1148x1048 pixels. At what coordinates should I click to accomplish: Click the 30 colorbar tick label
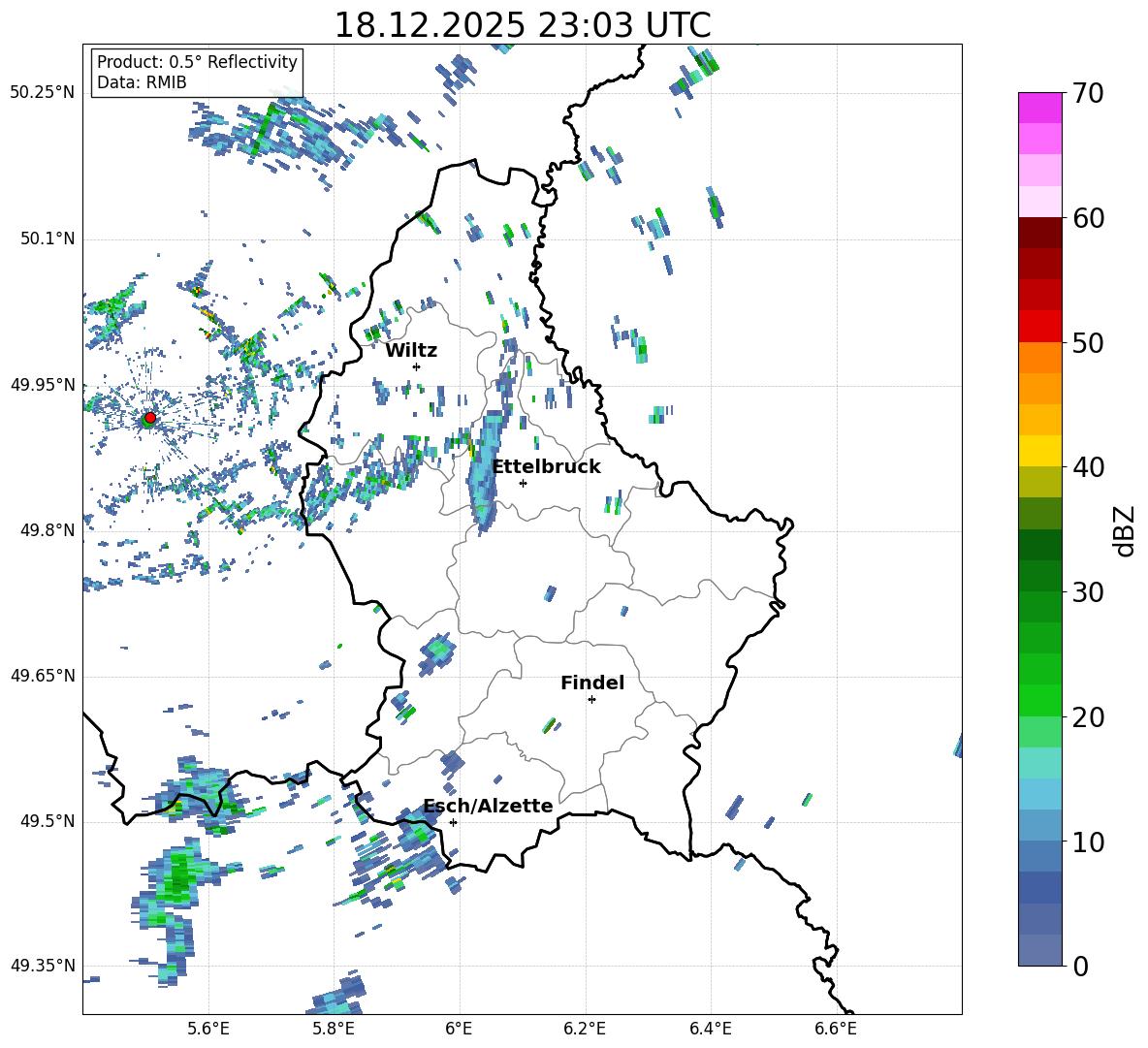(x=1088, y=592)
